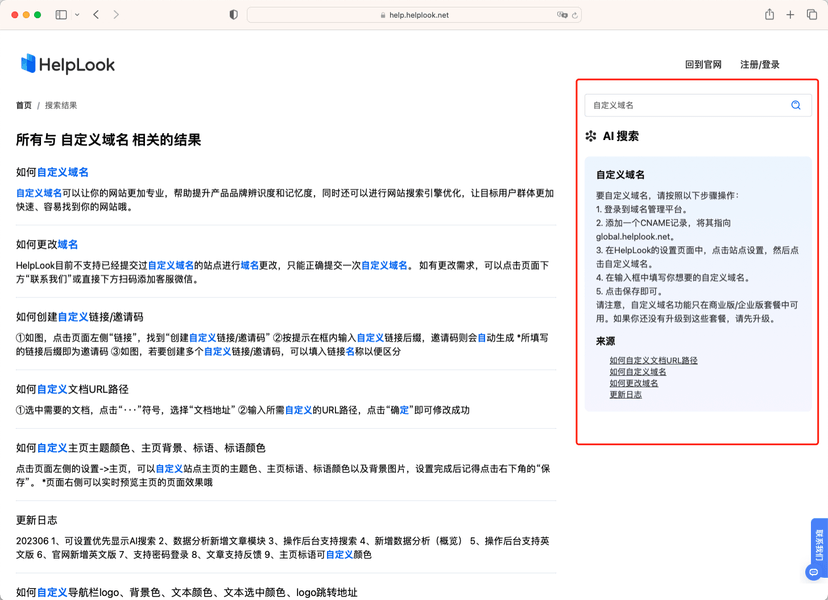Open result 如何自定义导航栏logo、背景色
The width and height of the screenshot is (828, 600).
(186, 593)
